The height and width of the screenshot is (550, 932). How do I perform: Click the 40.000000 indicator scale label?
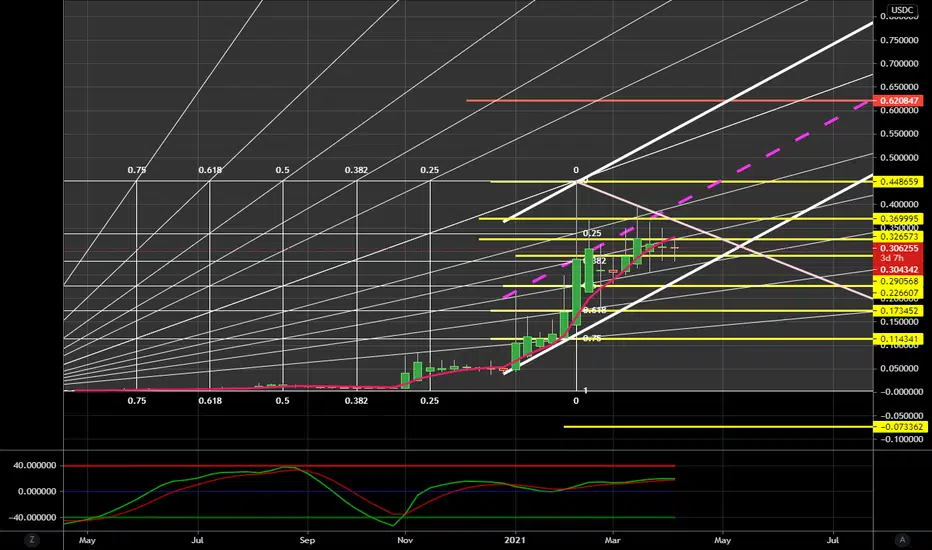(37, 466)
